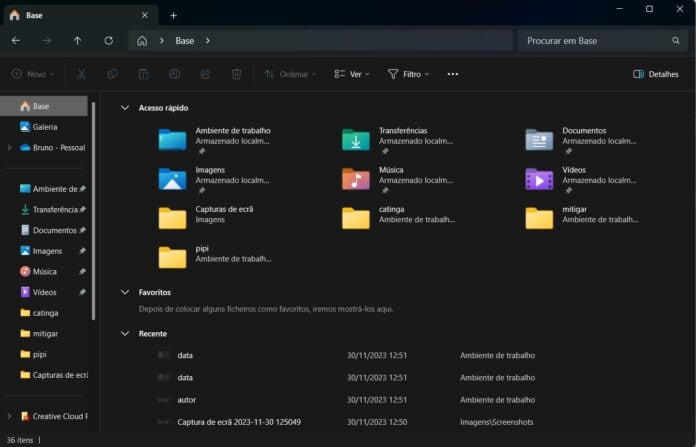Collapse the Recente section
The width and height of the screenshot is (696, 447).
coord(125,334)
